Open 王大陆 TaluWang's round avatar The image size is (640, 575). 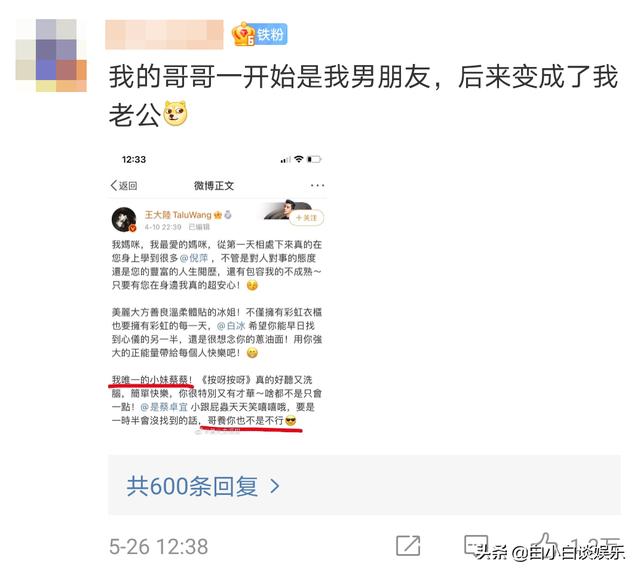(124, 219)
